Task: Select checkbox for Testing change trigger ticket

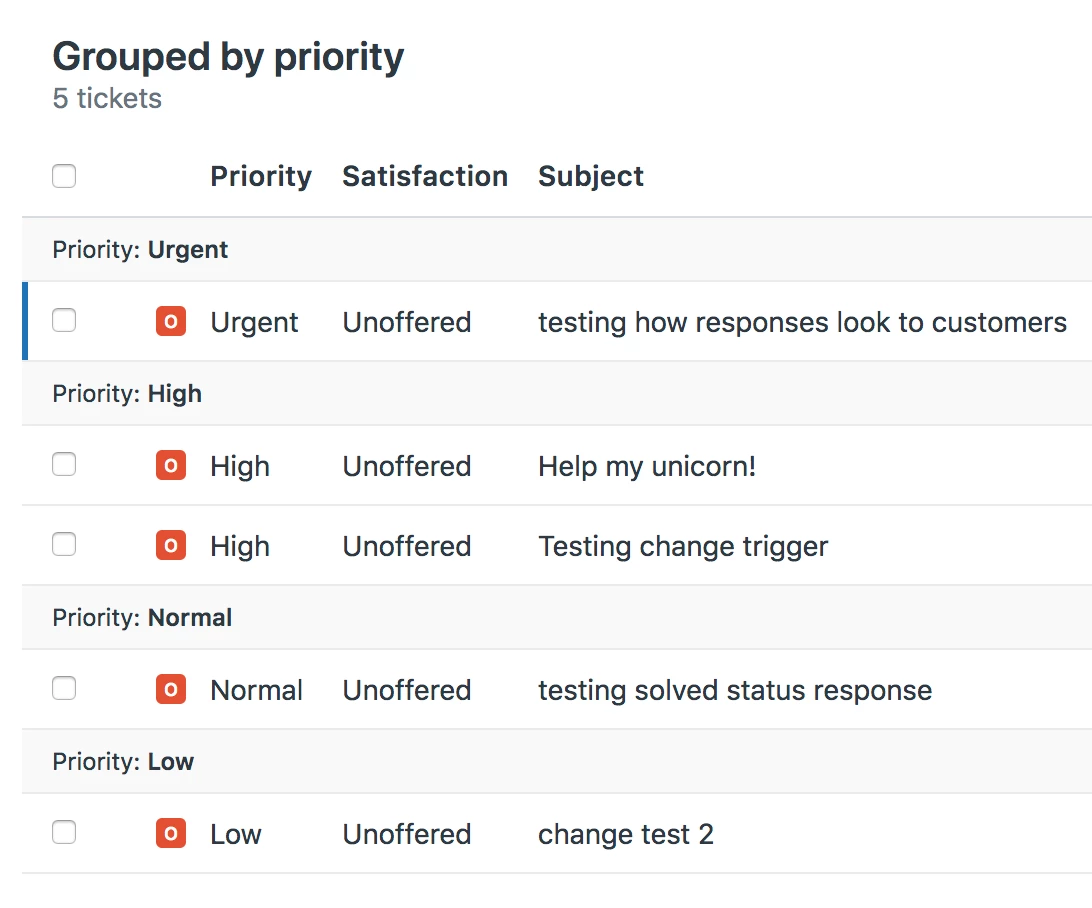Action: [64, 545]
